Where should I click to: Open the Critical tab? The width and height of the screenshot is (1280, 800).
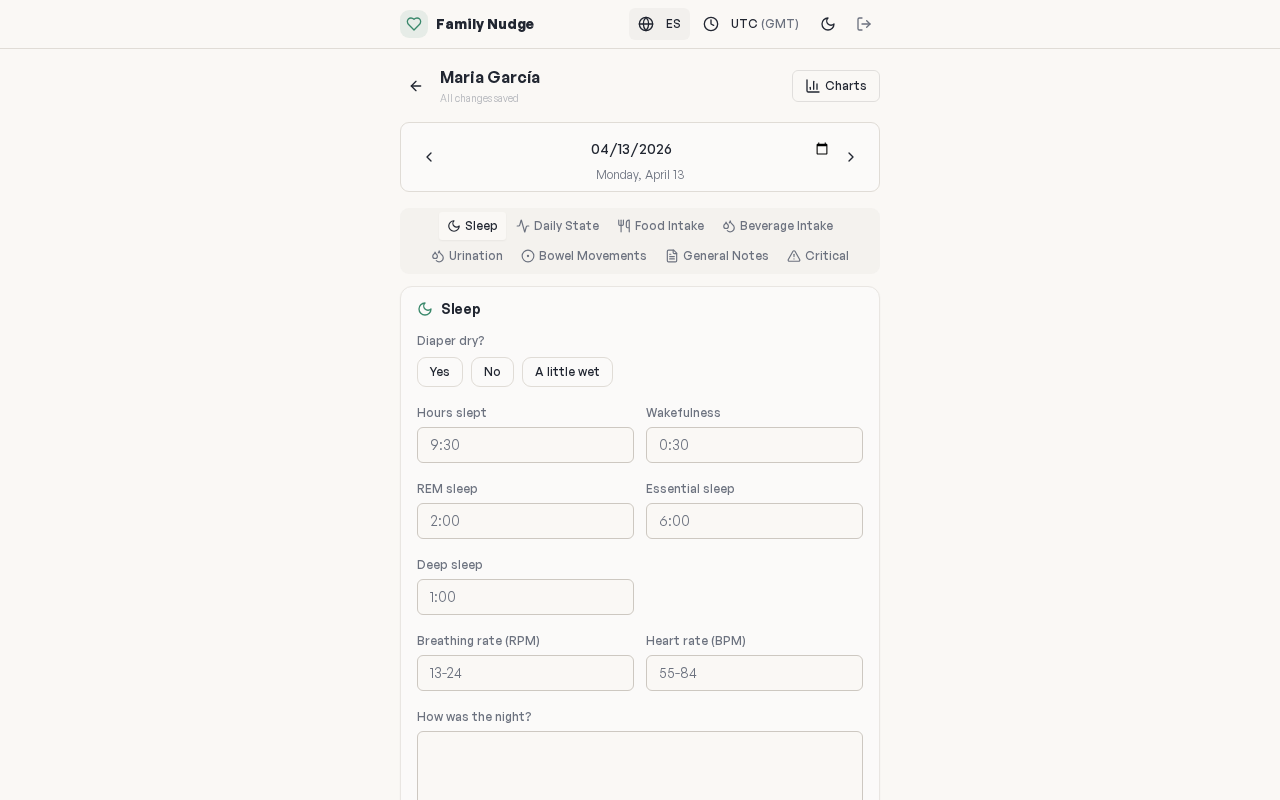click(817, 256)
